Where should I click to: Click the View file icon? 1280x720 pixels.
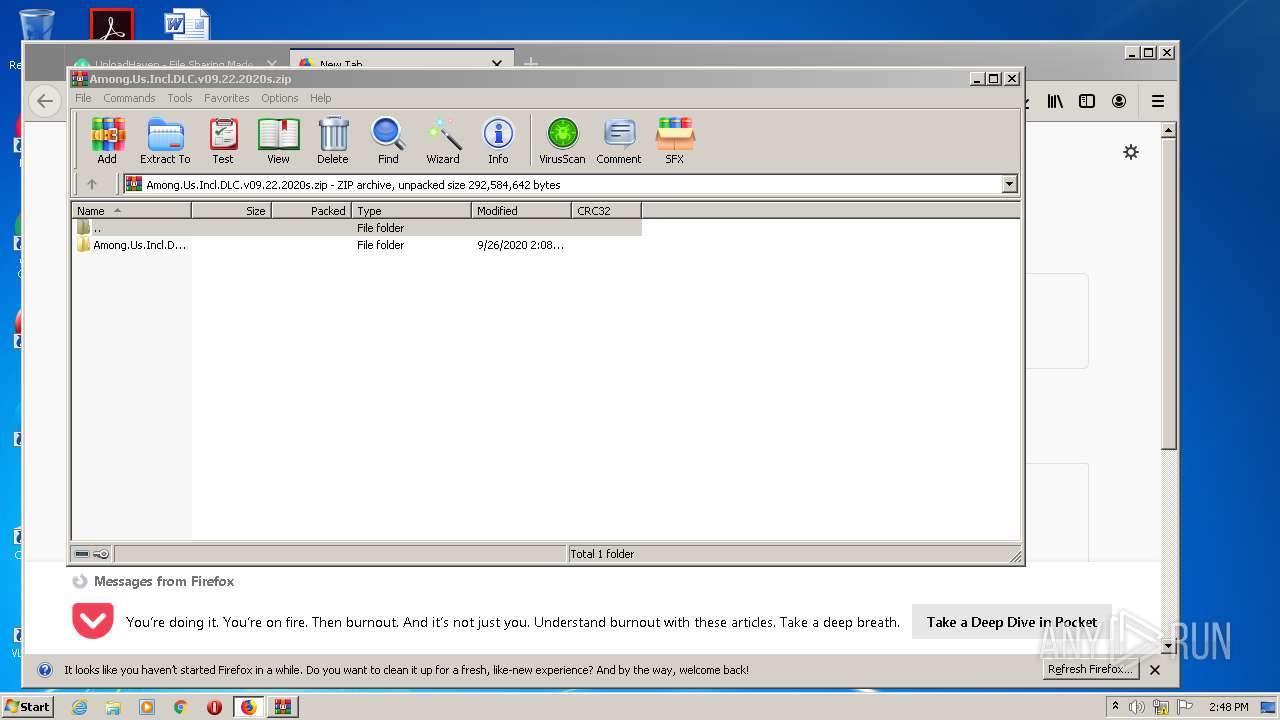(278, 140)
